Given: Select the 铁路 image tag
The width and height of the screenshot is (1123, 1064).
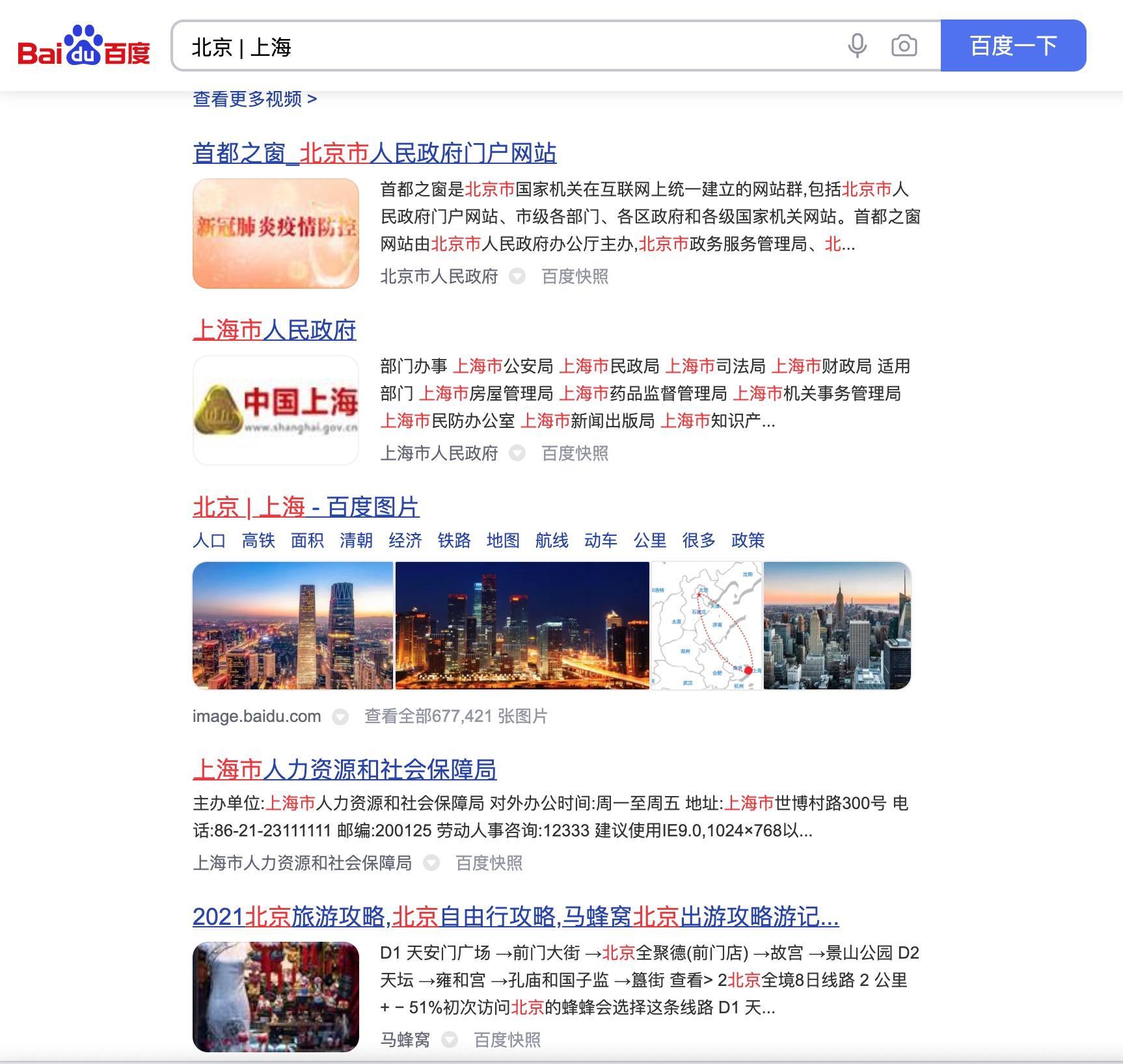Looking at the screenshot, I should (454, 540).
